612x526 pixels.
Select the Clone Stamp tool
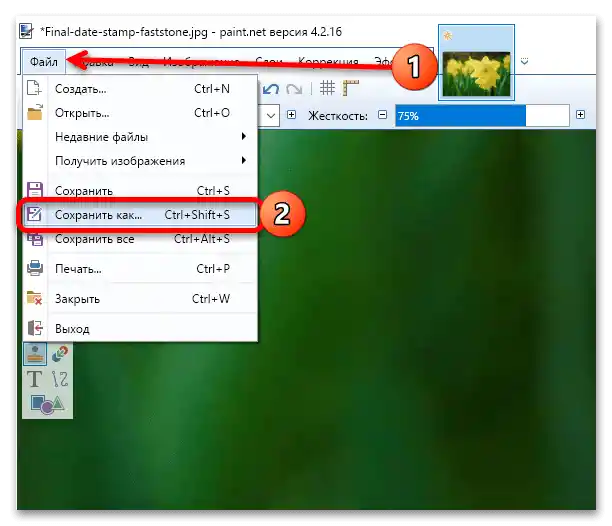point(35,354)
